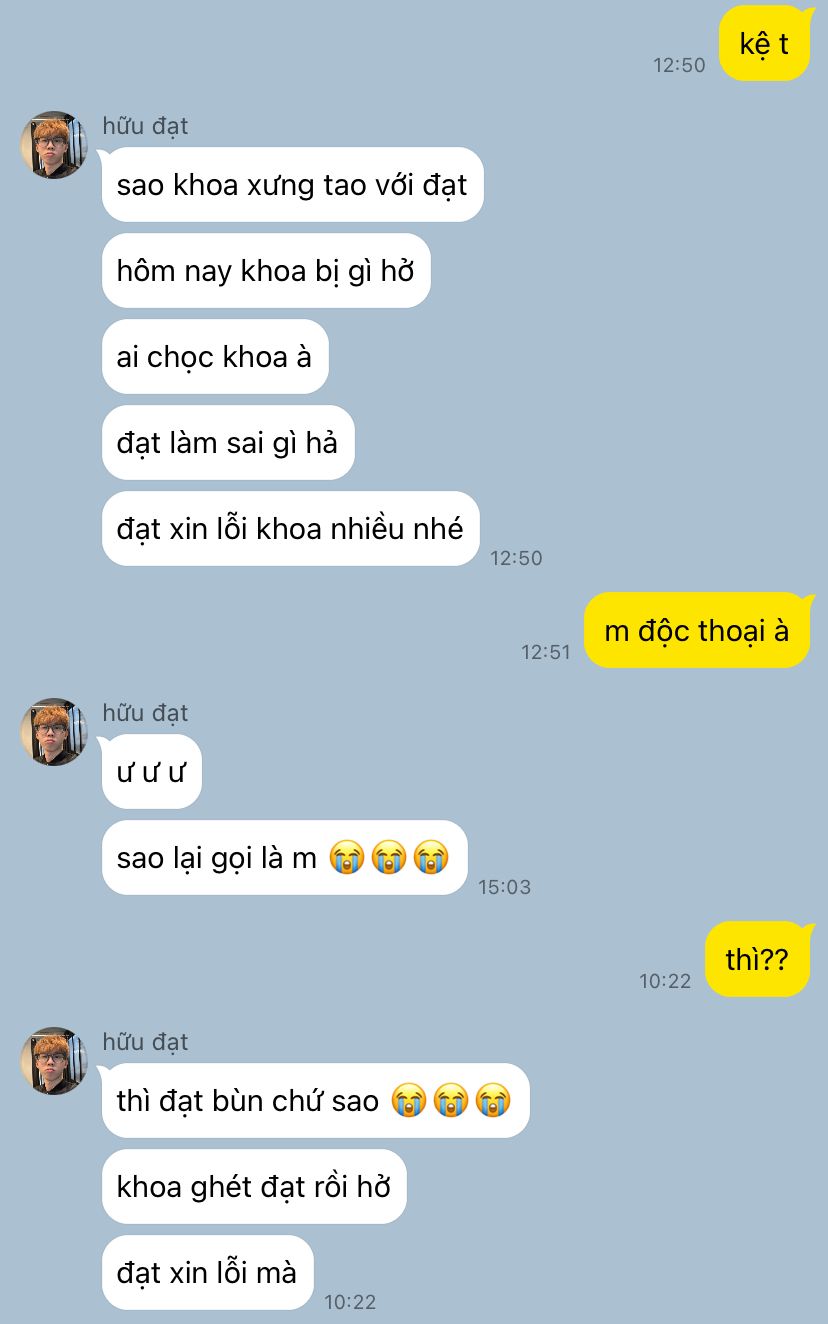
Task: Tap the 15:03 timestamp
Action: 505,886
